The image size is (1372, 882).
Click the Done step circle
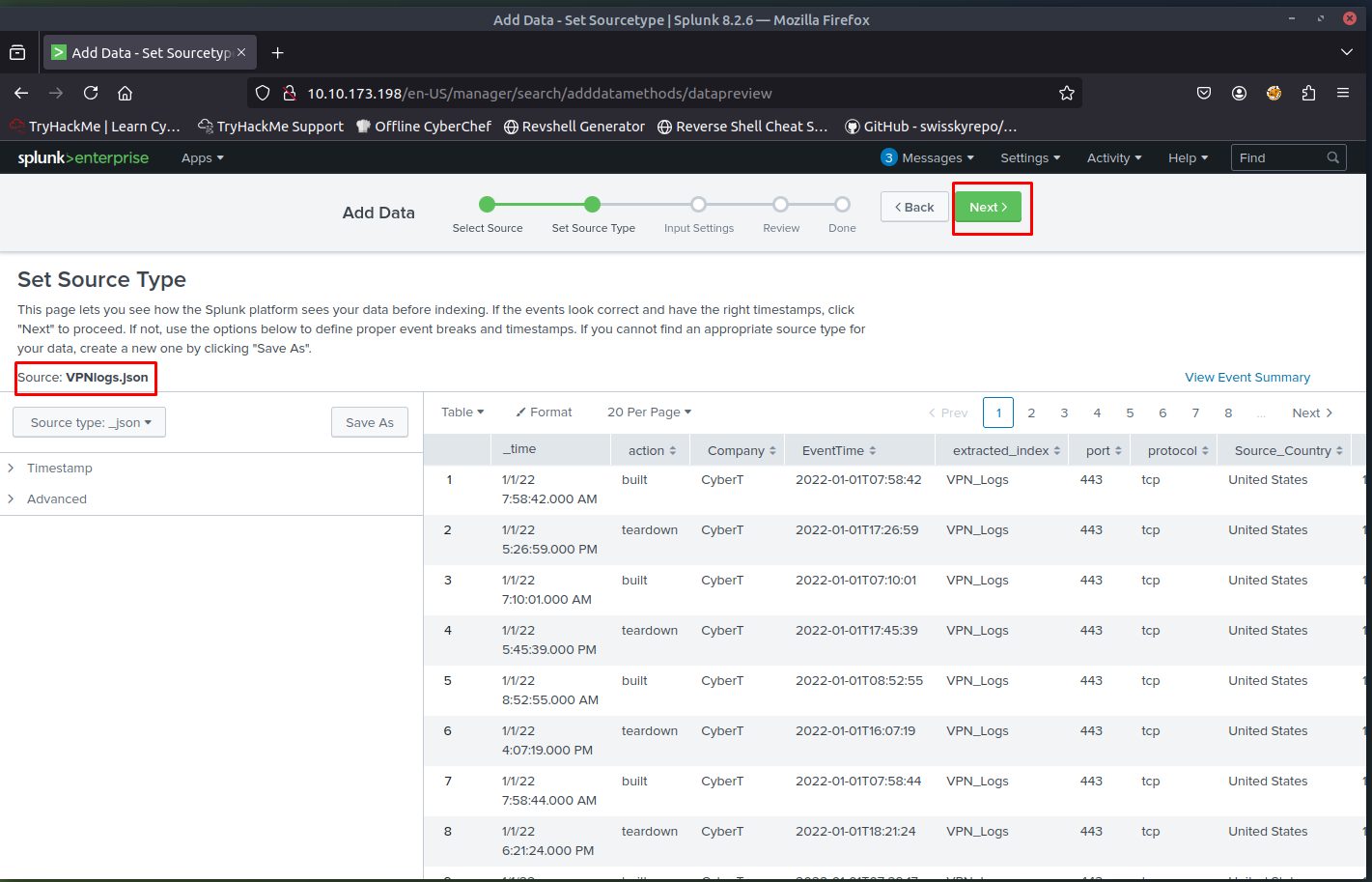tap(842, 204)
